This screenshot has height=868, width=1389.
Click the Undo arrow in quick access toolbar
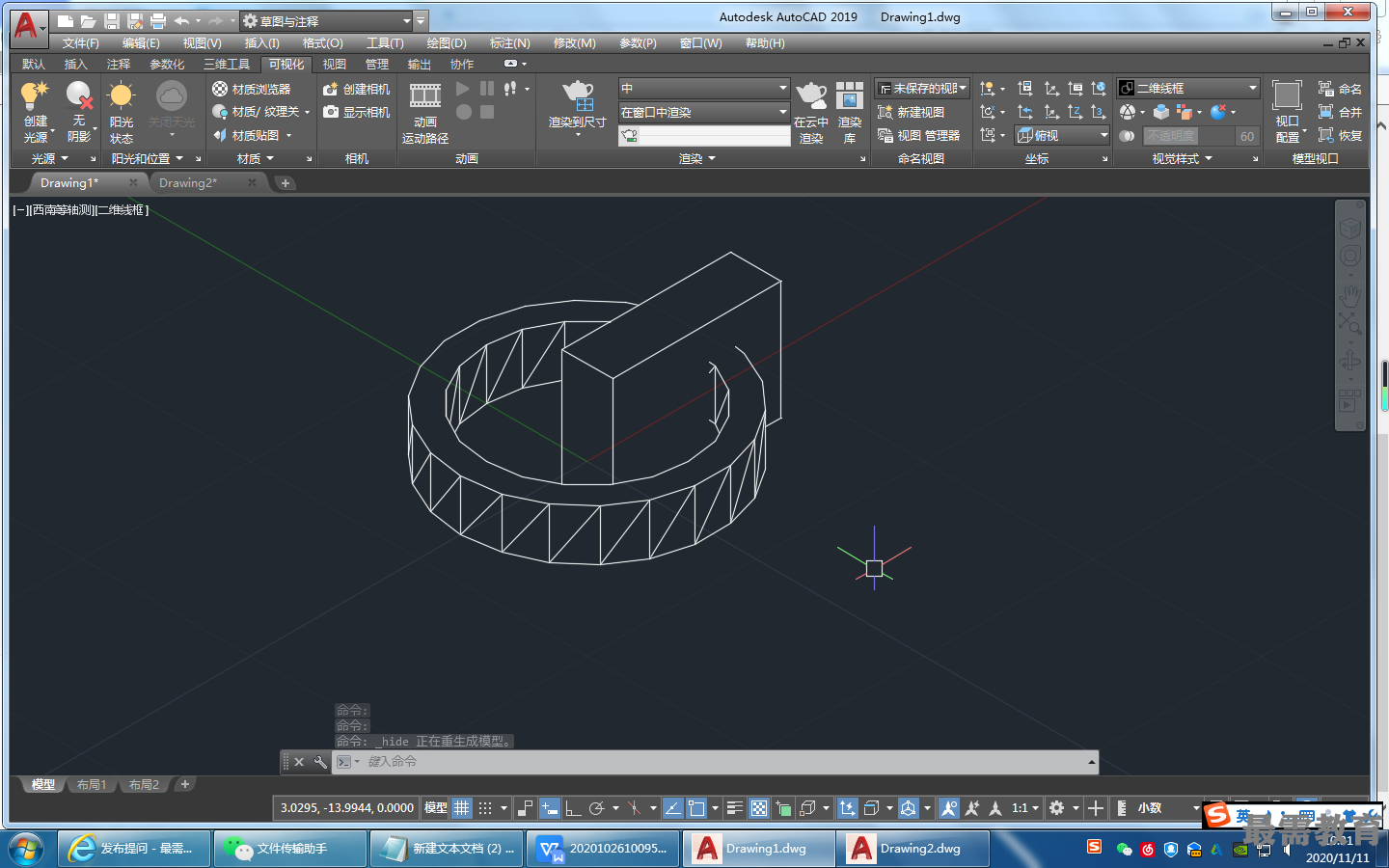tap(181, 20)
